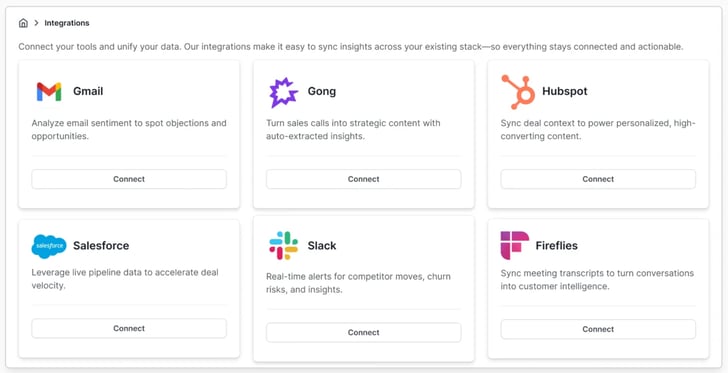The image size is (728, 373).
Task: Expand the breadcrumb chevron separator
Action: (x=36, y=23)
